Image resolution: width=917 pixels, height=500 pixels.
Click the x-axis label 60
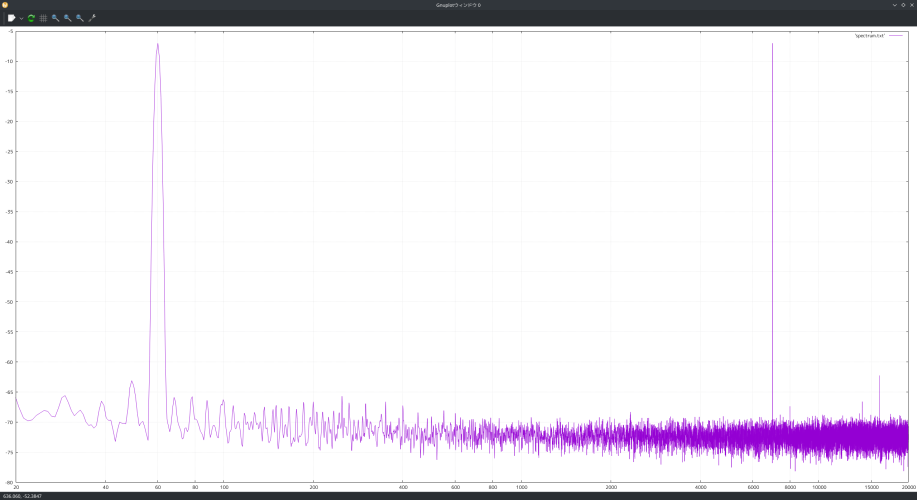pos(157,487)
